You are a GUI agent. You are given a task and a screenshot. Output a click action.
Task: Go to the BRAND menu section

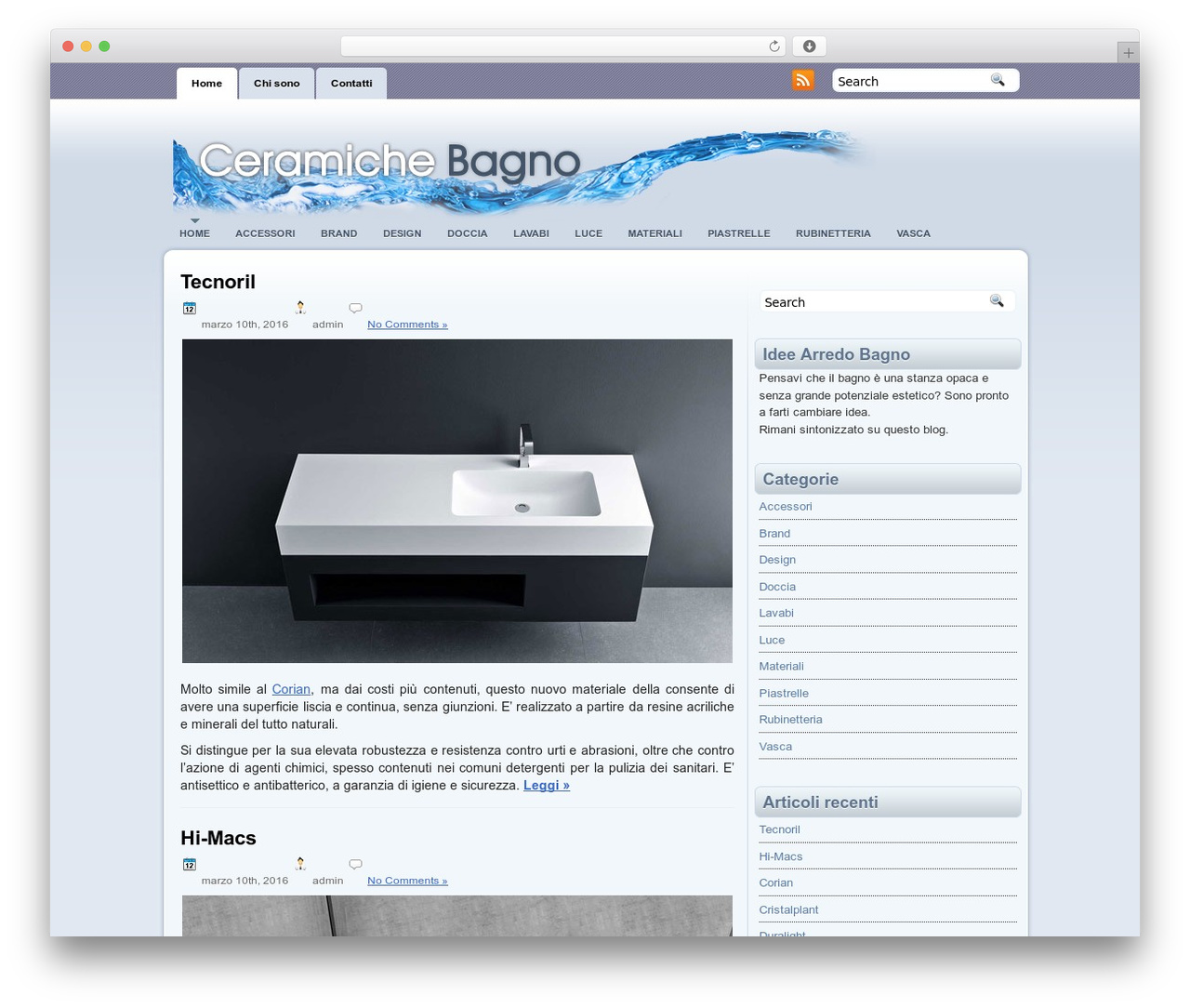(339, 233)
